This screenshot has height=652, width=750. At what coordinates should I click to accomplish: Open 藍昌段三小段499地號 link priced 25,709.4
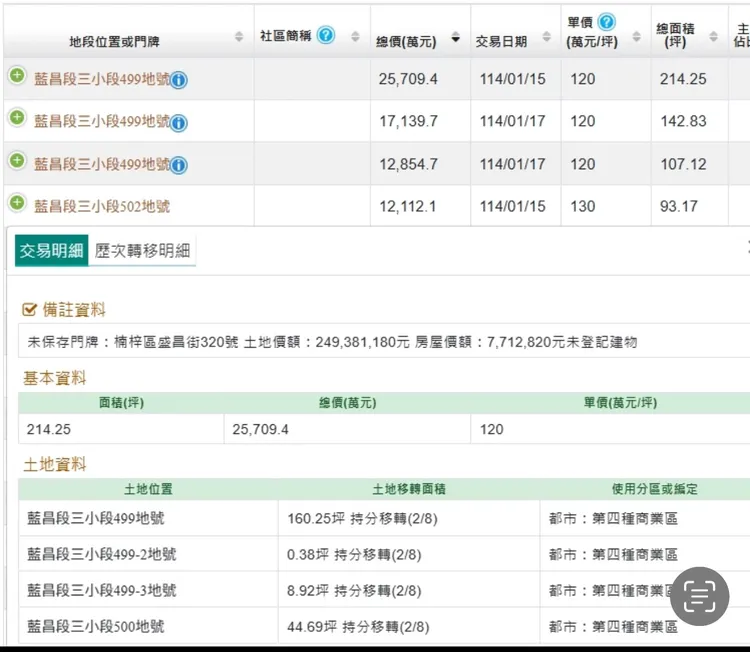102,79
